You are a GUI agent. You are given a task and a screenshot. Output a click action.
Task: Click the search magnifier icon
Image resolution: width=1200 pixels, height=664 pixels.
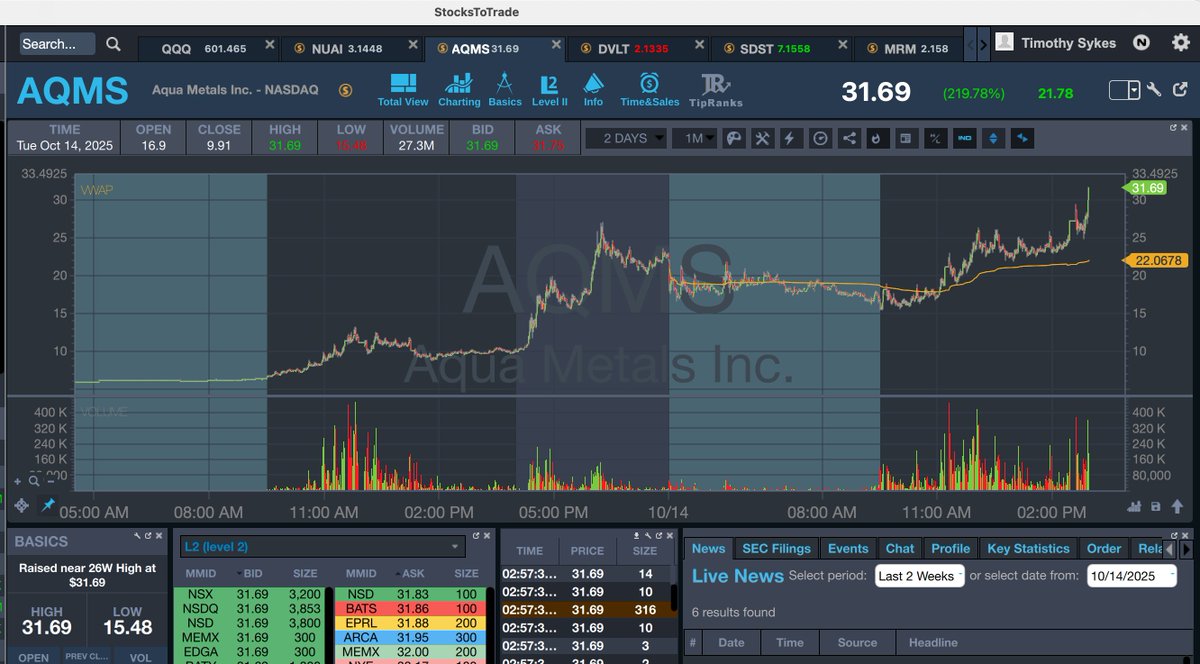113,44
